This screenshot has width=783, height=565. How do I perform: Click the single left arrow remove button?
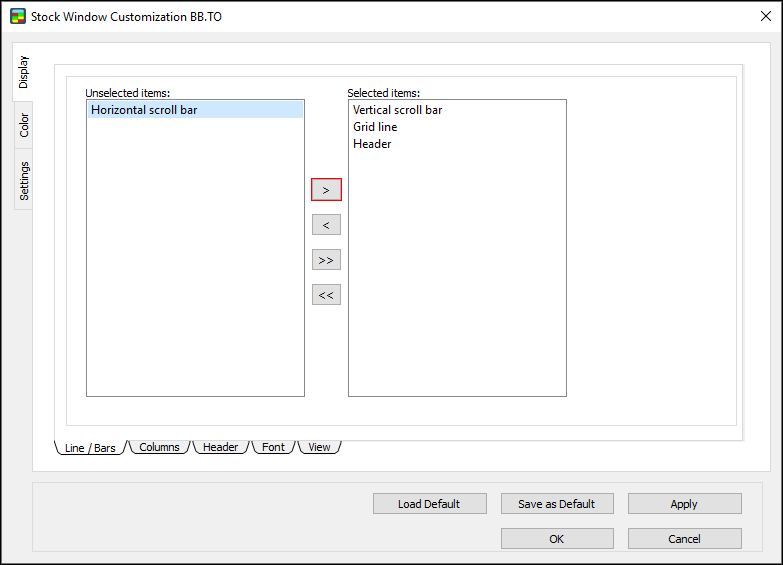click(326, 225)
